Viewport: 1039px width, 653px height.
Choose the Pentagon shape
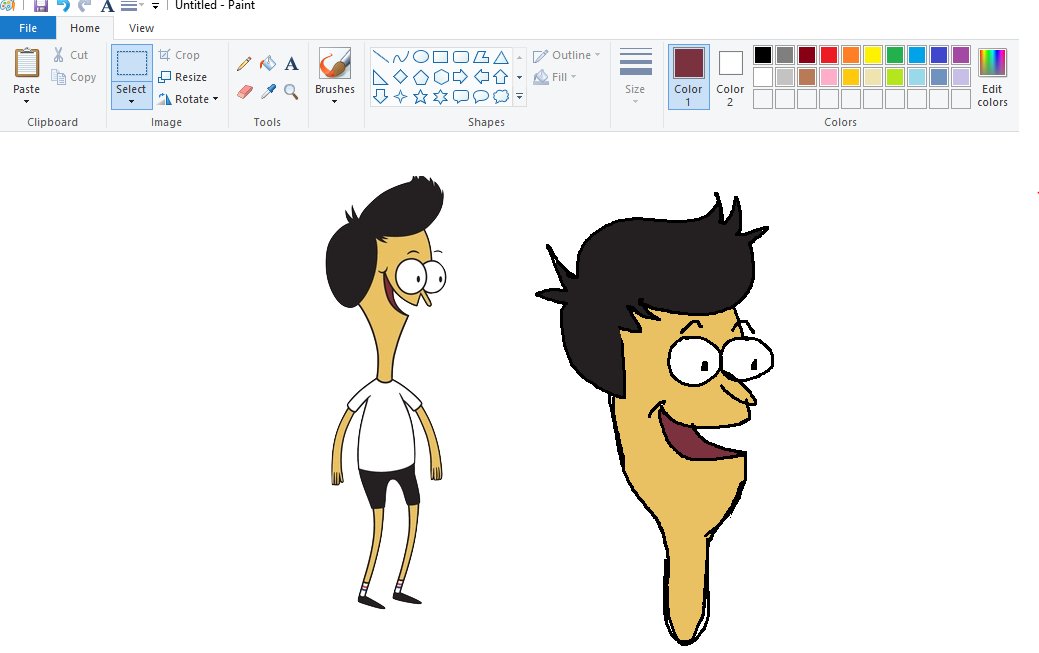[x=421, y=77]
